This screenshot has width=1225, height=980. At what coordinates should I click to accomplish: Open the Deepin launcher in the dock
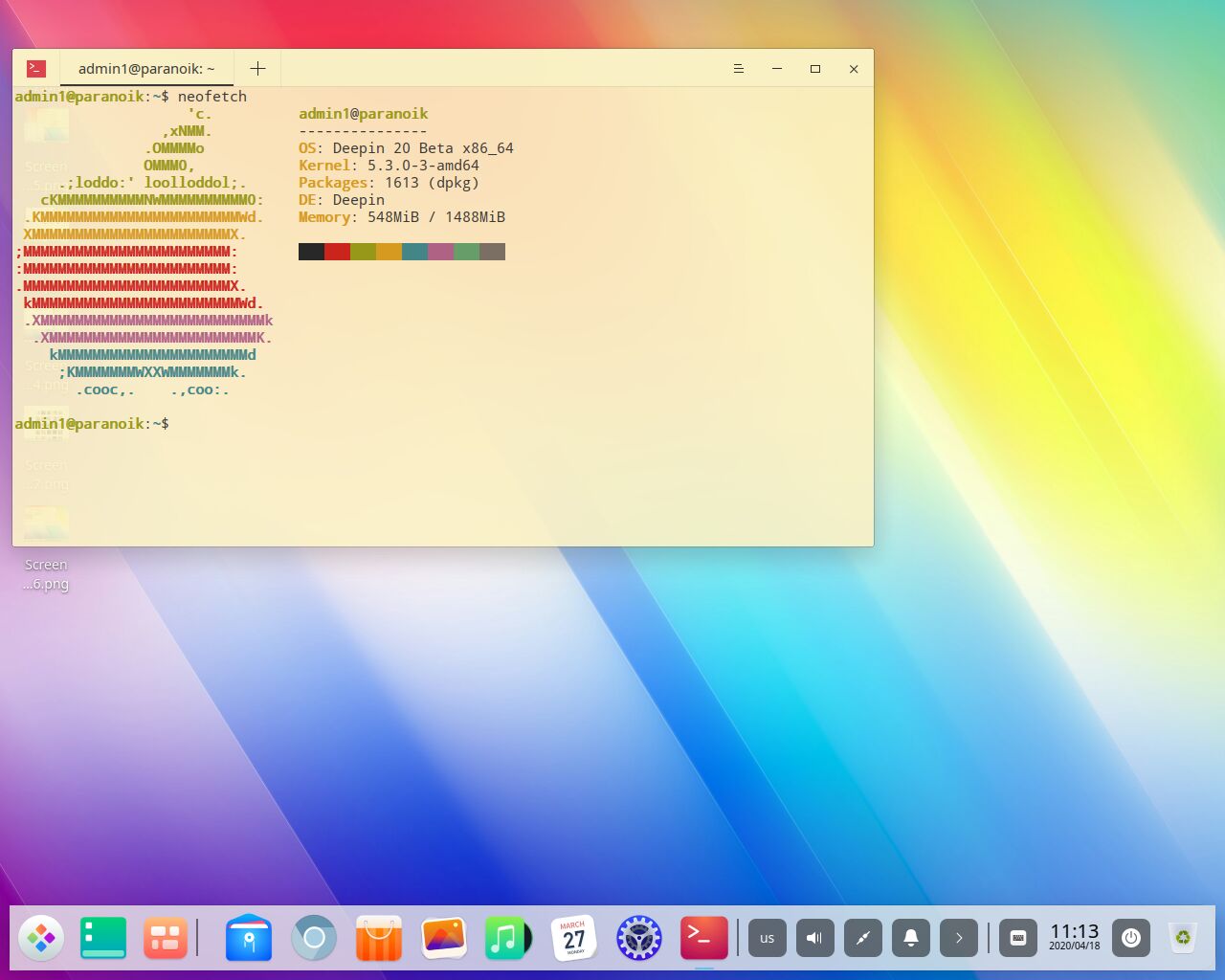(x=41, y=938)
